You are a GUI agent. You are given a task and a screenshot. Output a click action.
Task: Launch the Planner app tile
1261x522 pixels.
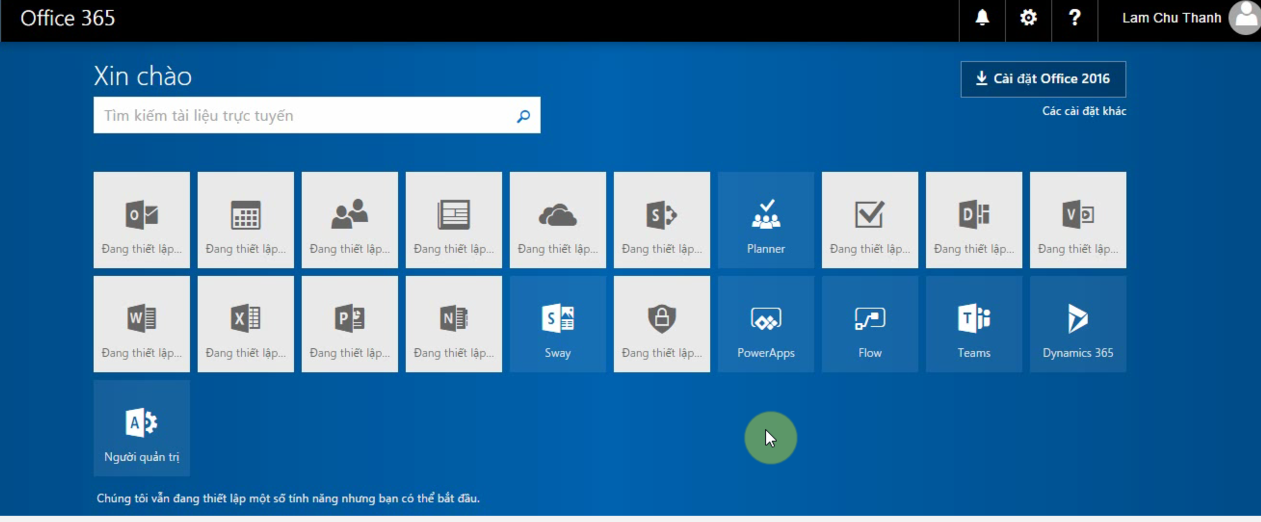pos(765,220)
